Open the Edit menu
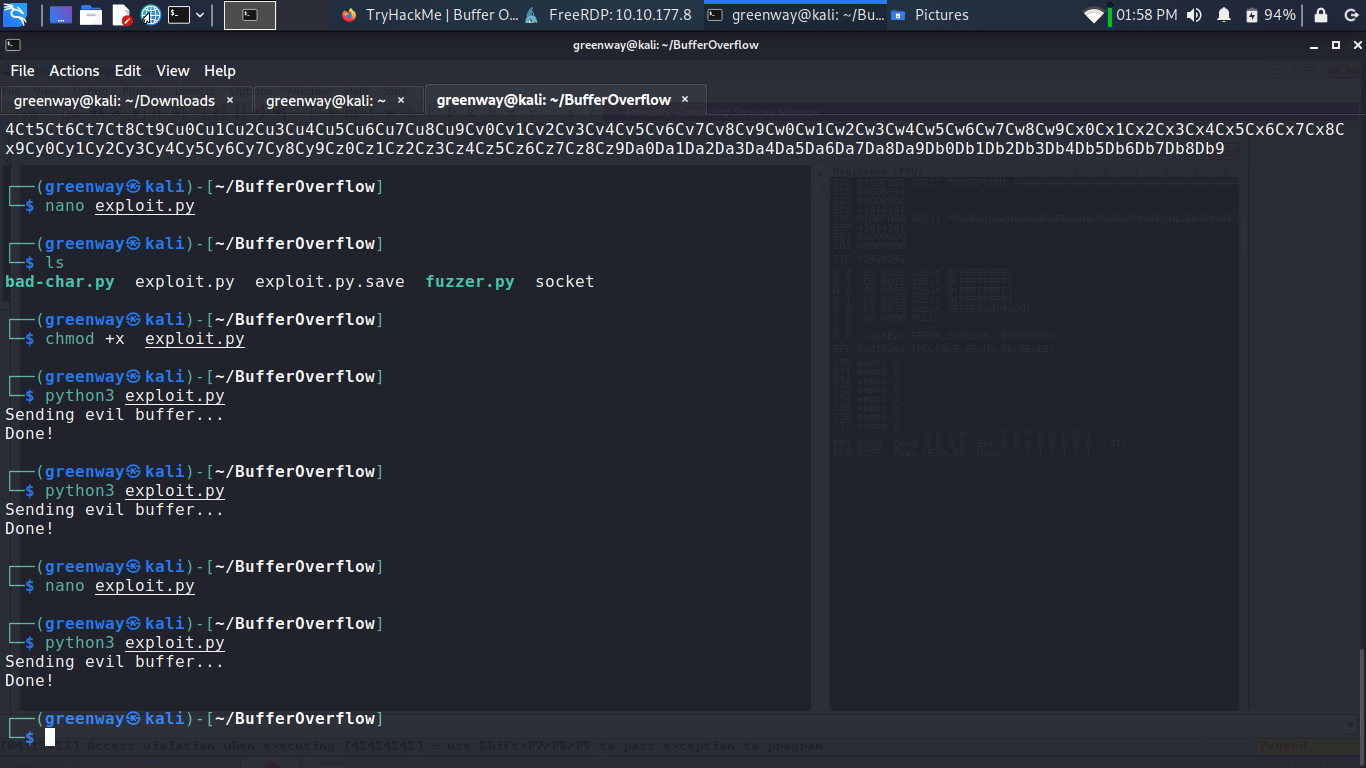The height and width of the screenshot is (768, 1366). [x=128, y=71]
